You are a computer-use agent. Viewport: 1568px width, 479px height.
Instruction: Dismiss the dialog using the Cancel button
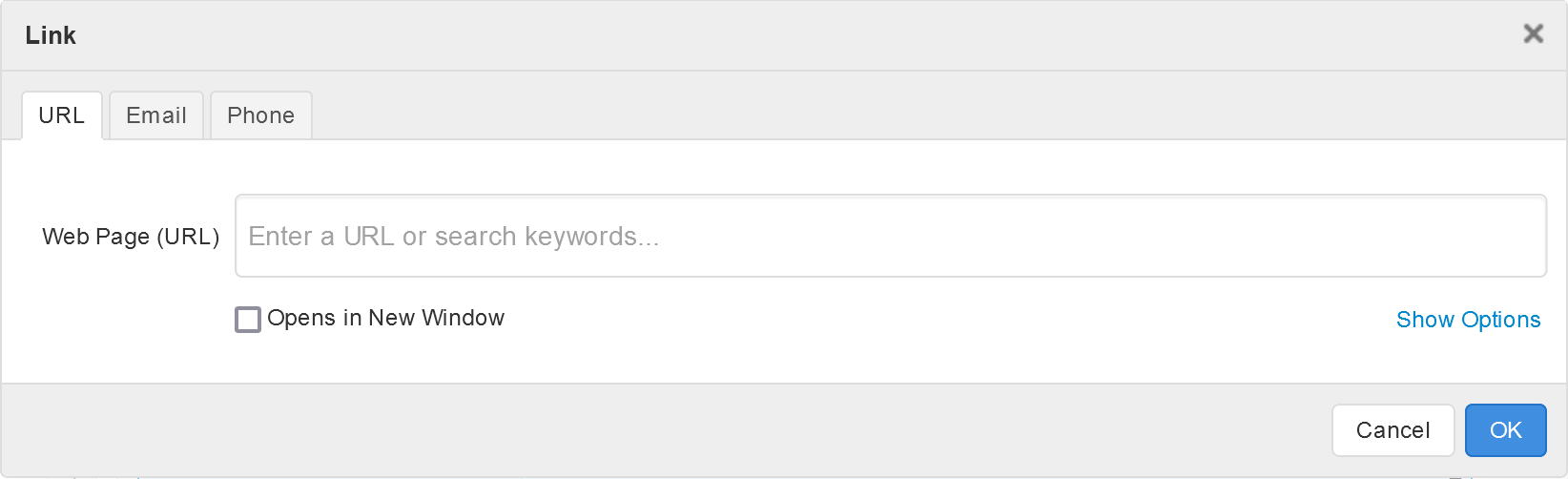click(x=1393, y=430)
